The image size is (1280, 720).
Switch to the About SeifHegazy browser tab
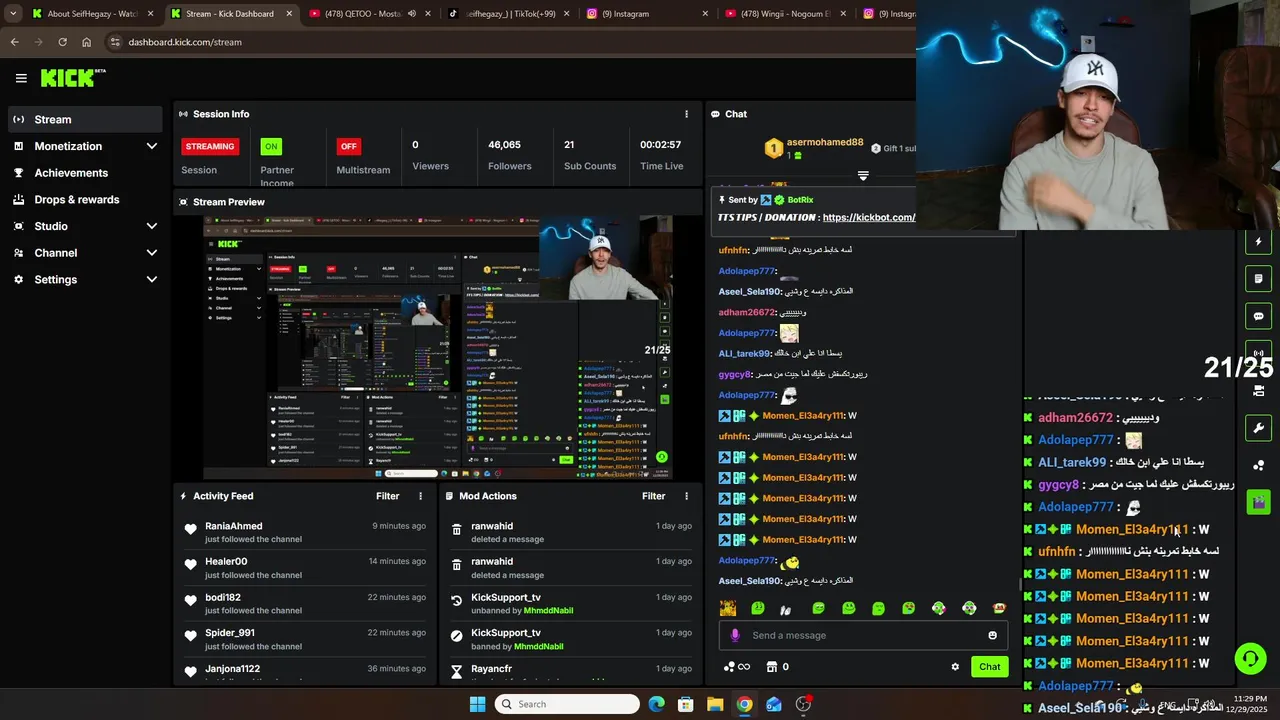coord(92,14)
